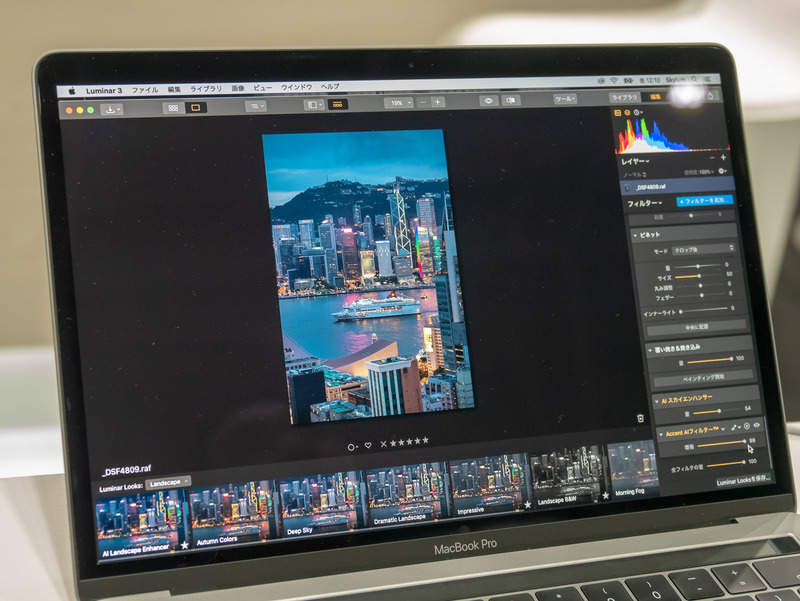
Task: Click the Luminar Looksを保存 button
Action: [743, 481]
